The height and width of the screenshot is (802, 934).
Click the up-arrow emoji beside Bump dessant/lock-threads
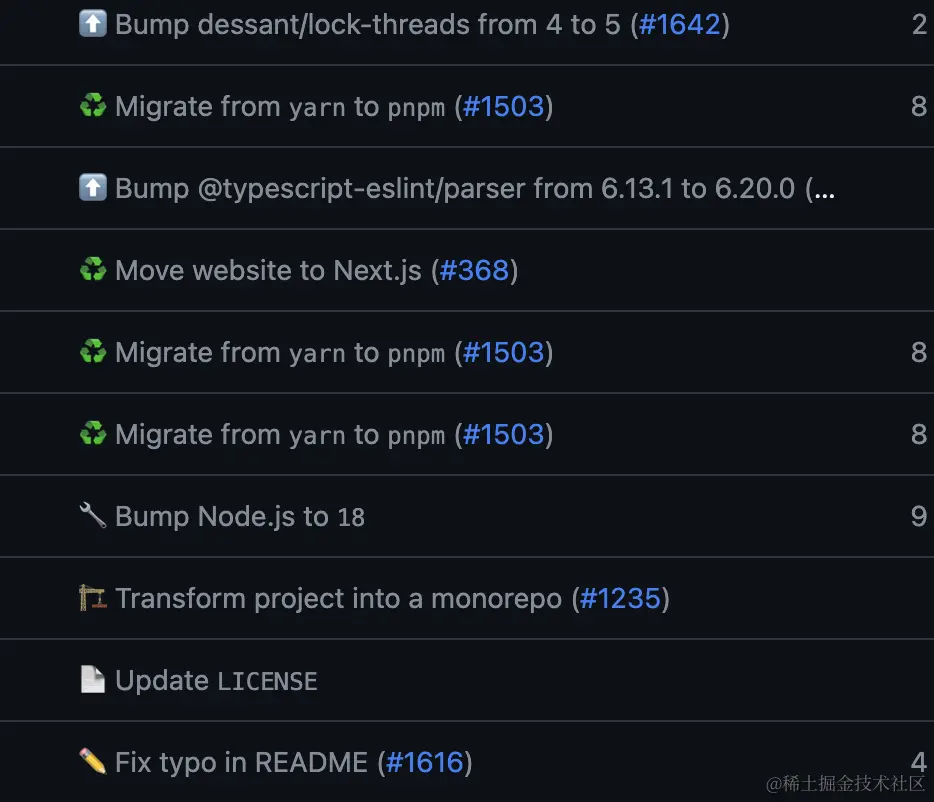[92, 24]
